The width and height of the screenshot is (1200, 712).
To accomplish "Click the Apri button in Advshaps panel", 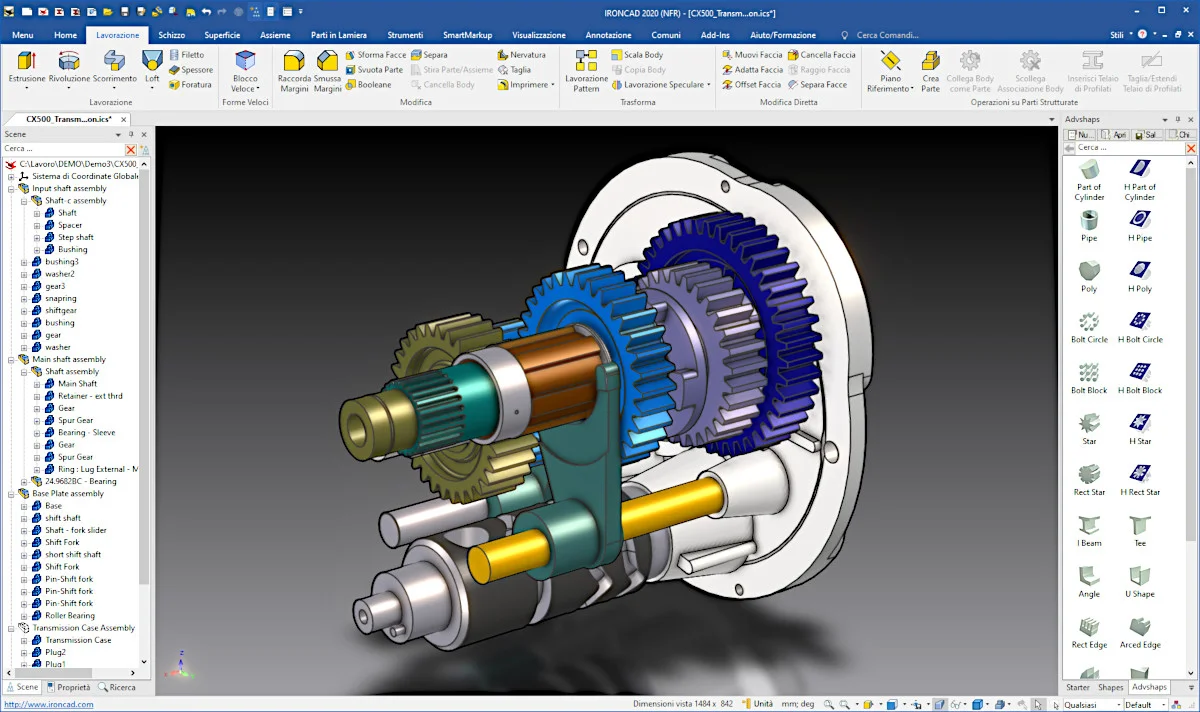I will pos(1116,134).
